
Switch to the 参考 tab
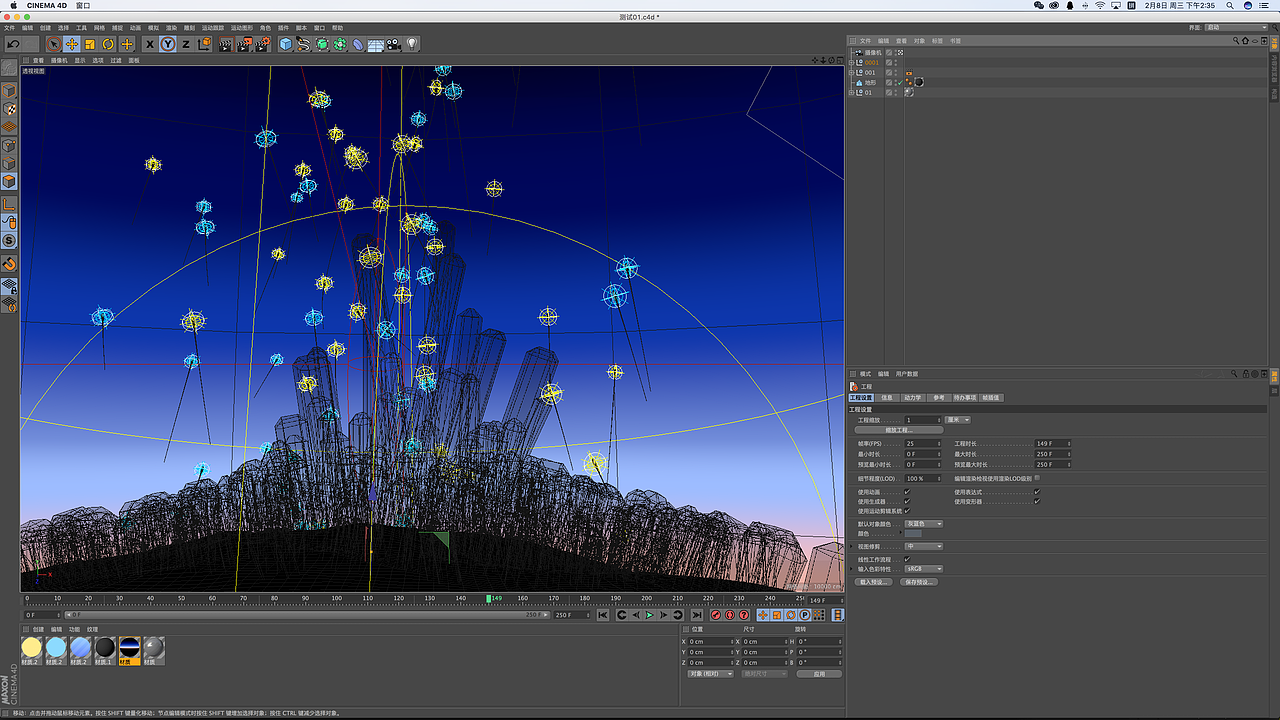[938, 397]
